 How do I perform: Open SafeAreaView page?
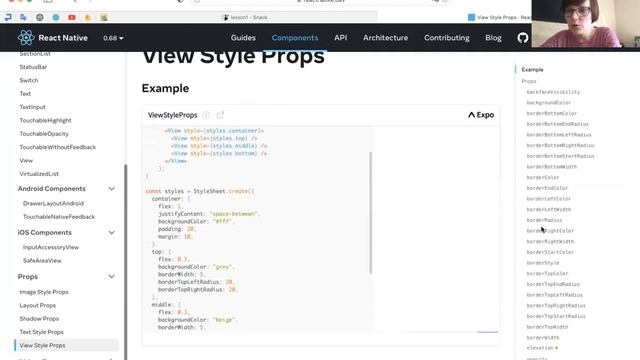pos(42,260)
